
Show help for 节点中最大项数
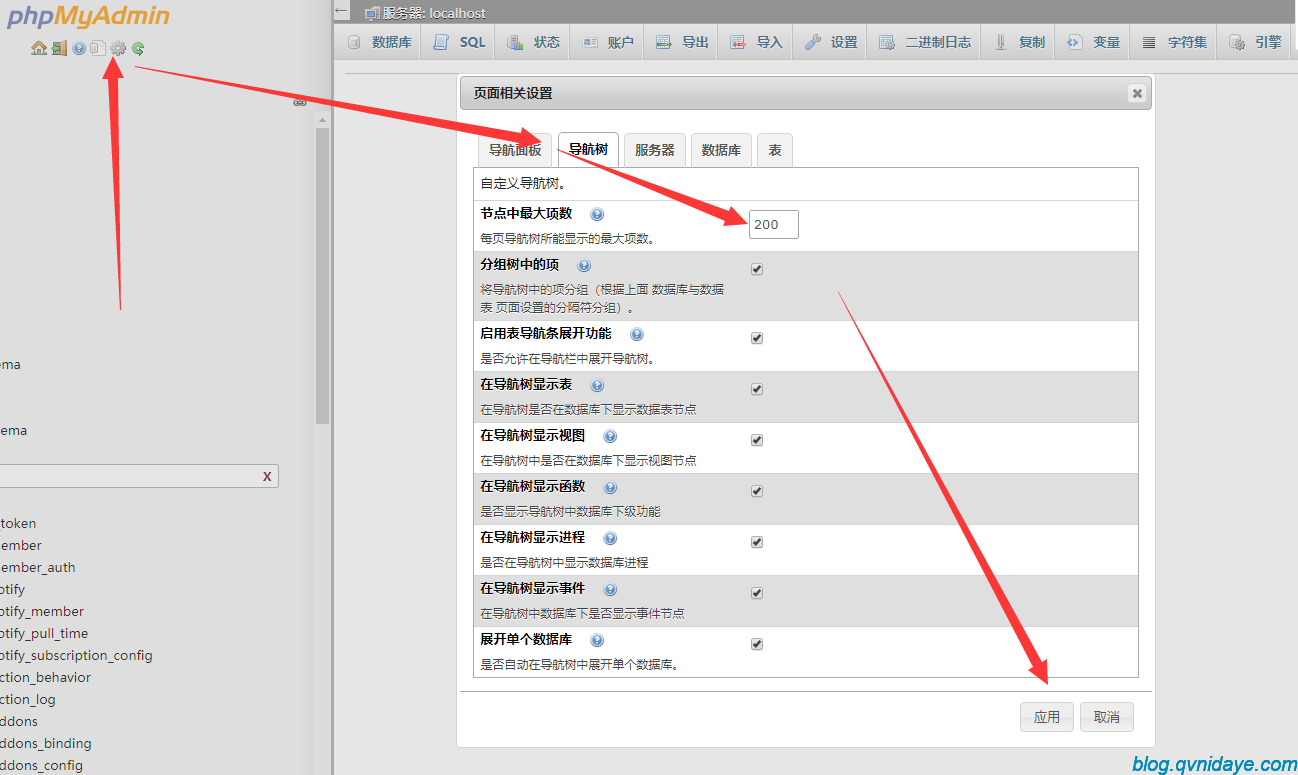597,214
